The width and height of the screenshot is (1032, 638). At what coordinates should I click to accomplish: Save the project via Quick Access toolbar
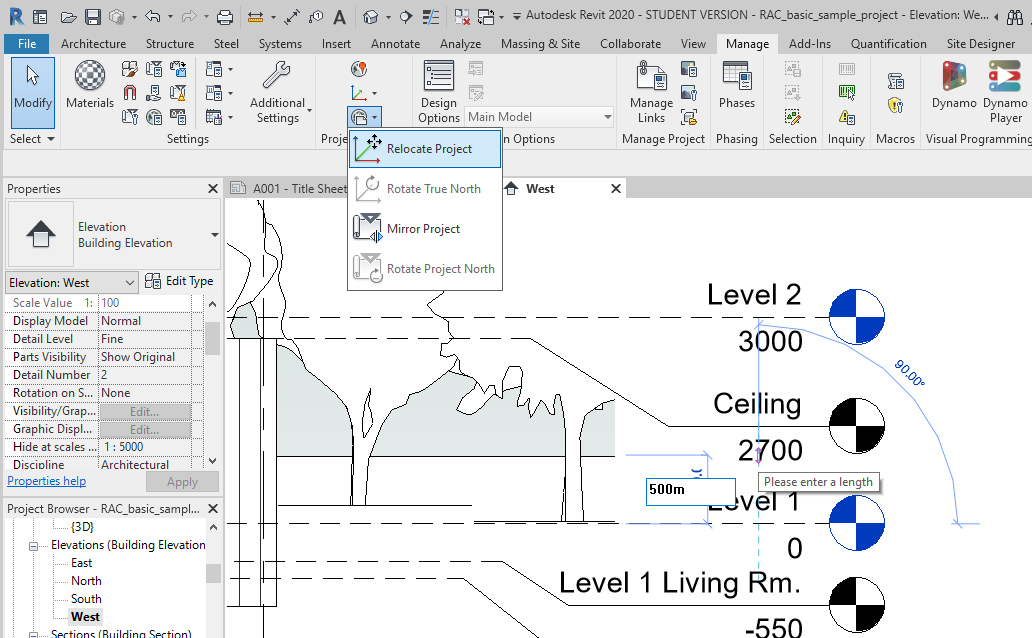click(x=92, y=15)
